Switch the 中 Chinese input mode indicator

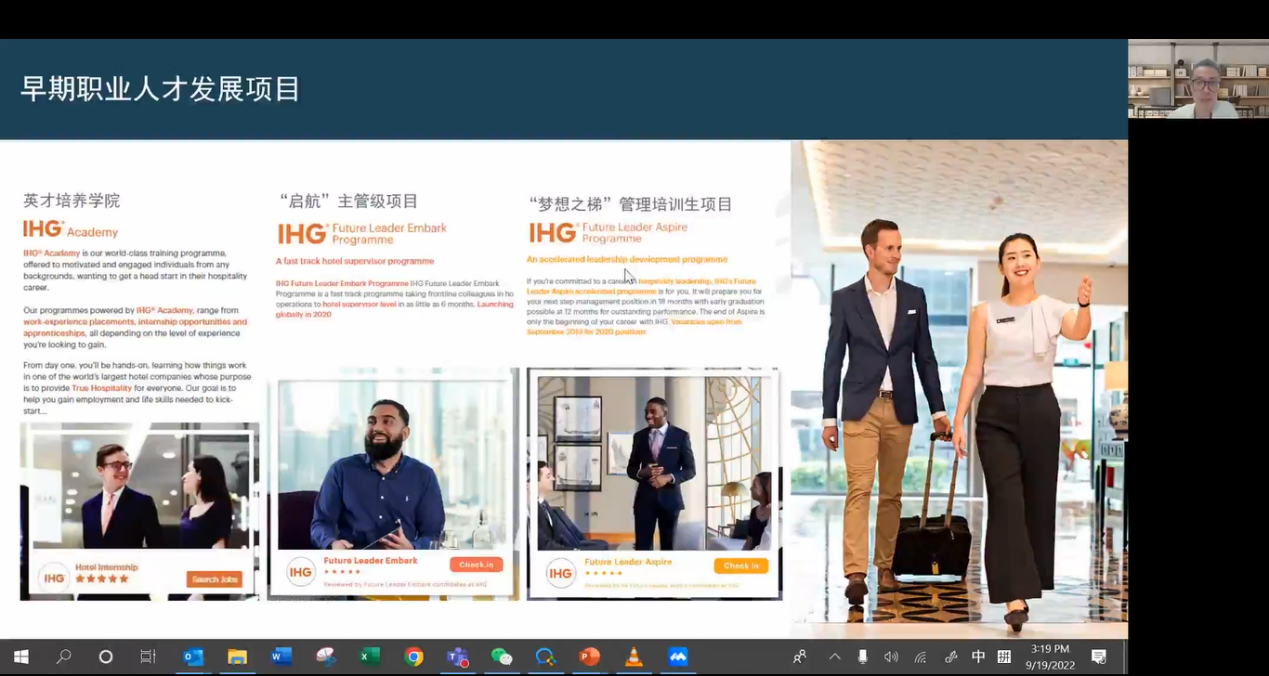click(x=978, y=657)
